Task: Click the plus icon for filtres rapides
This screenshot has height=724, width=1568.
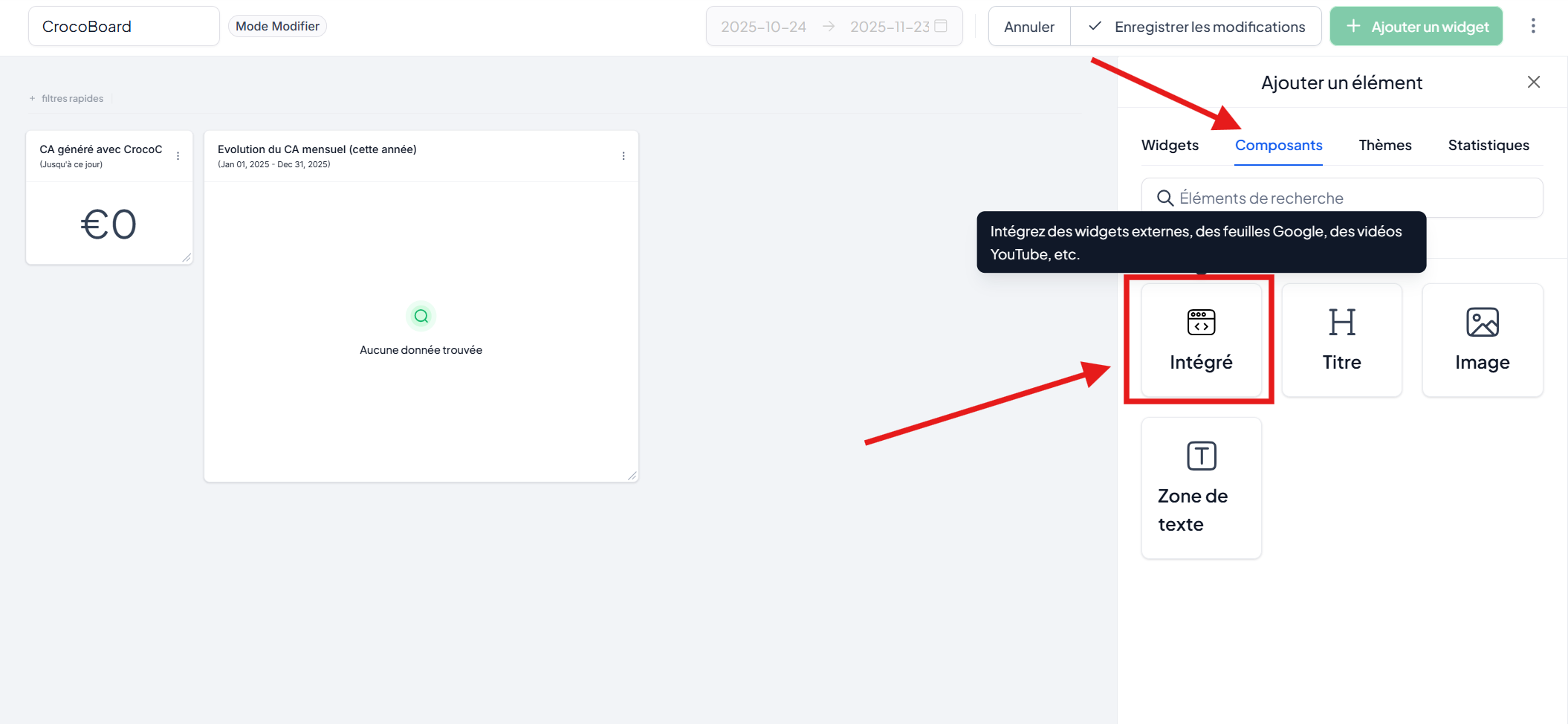Action: [32, 98]
